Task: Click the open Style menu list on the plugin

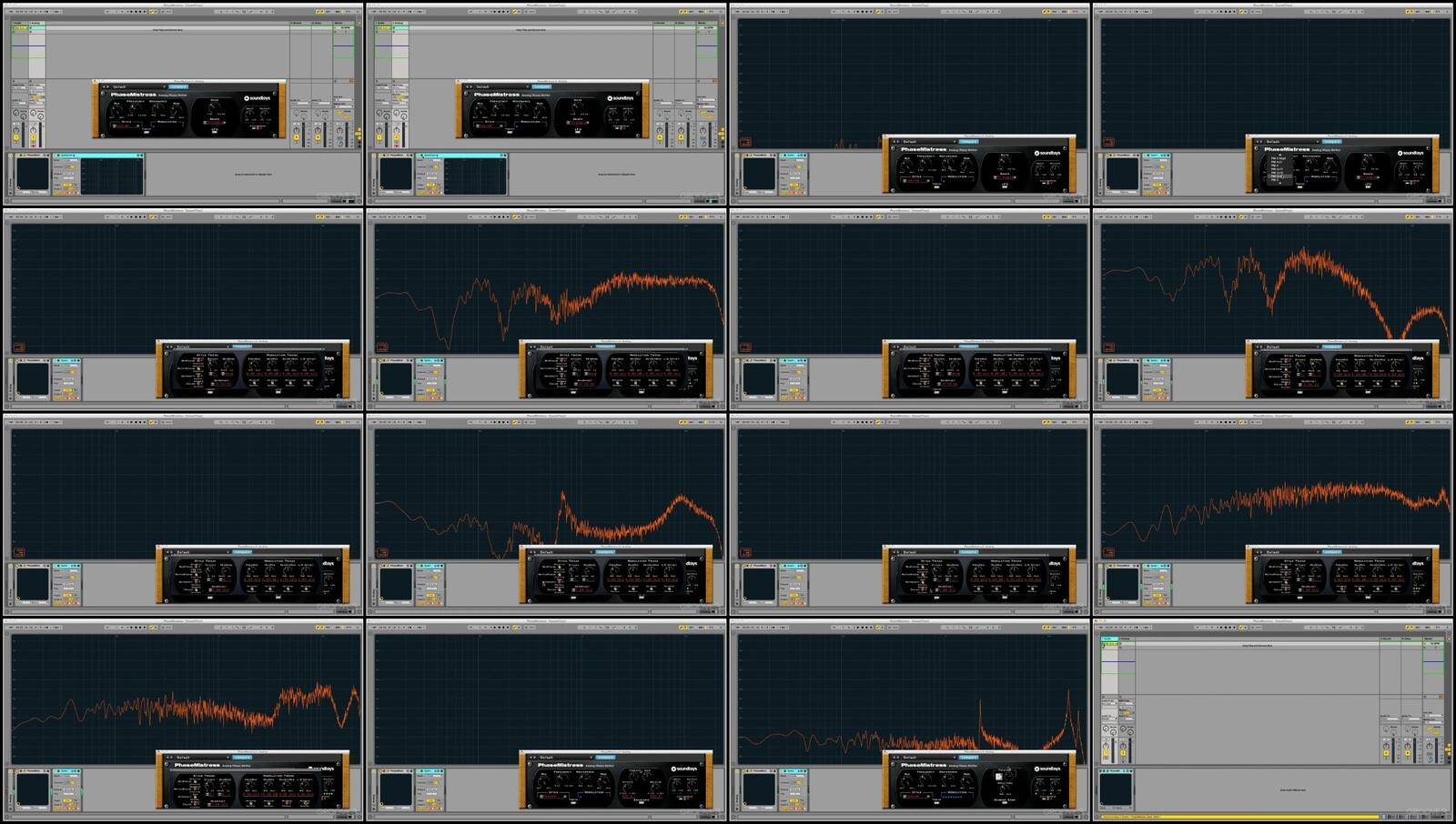Action: (1280, 169)
